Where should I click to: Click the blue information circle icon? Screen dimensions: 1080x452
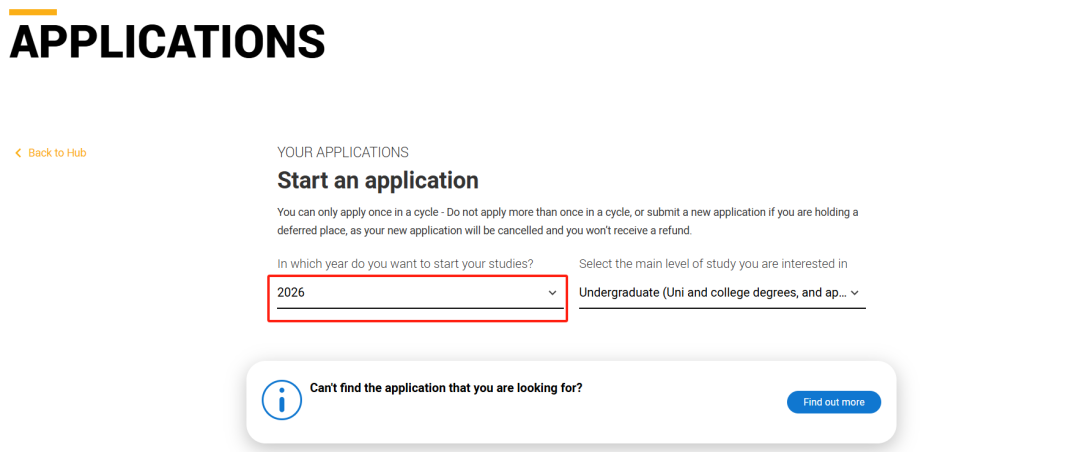coord(282,400)
